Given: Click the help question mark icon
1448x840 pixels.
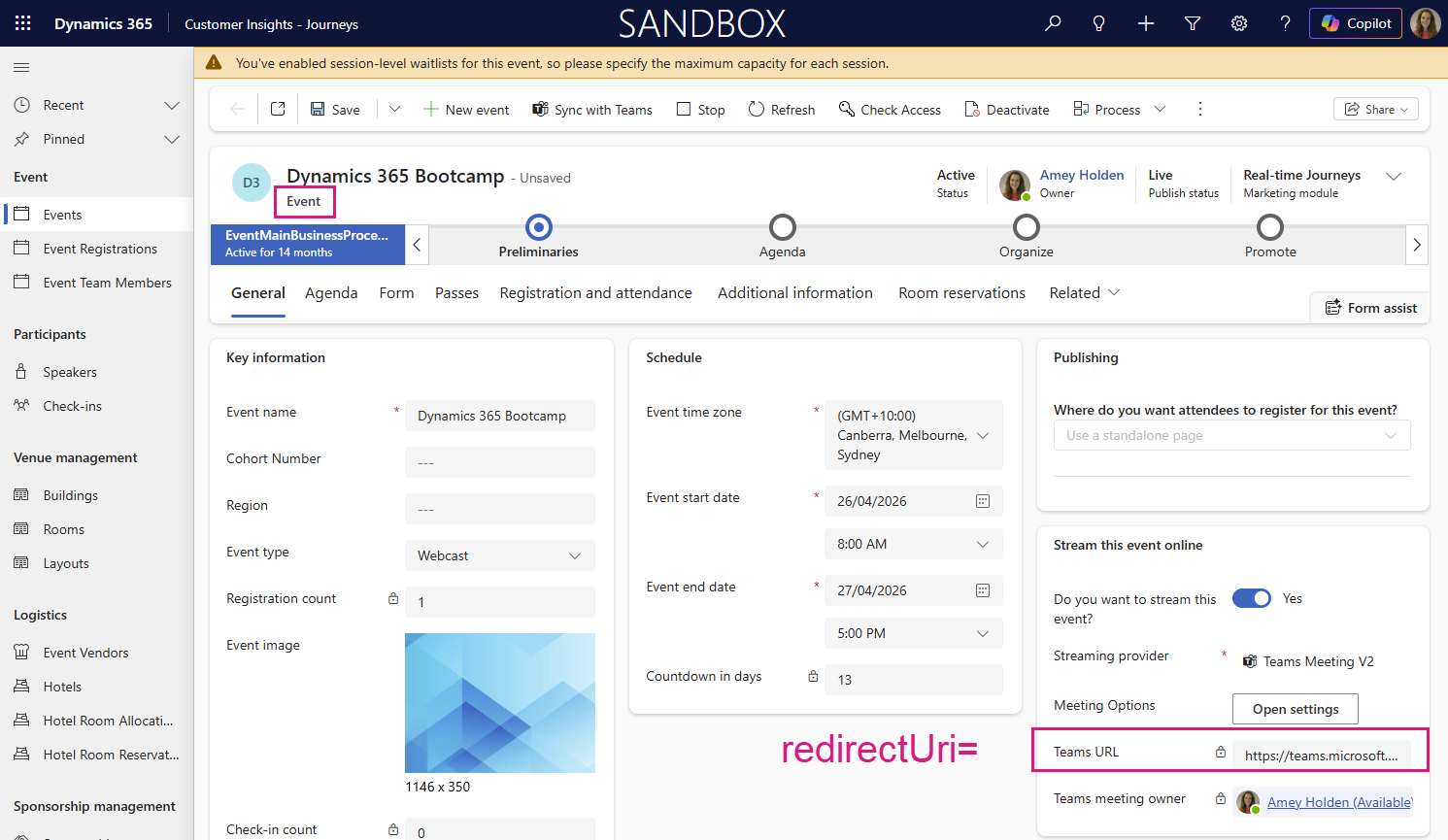Looking at the screenshot, I should tap(1285, 23).
